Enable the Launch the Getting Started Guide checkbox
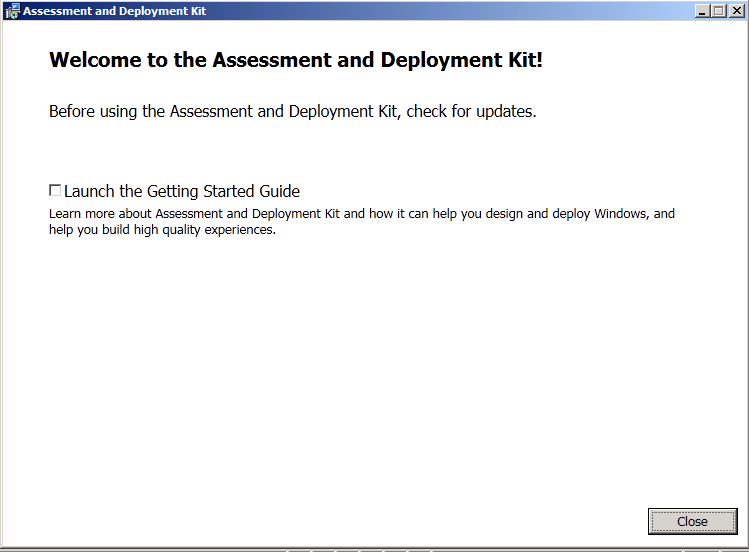This screenshot has width=749, height=552. 55,190
